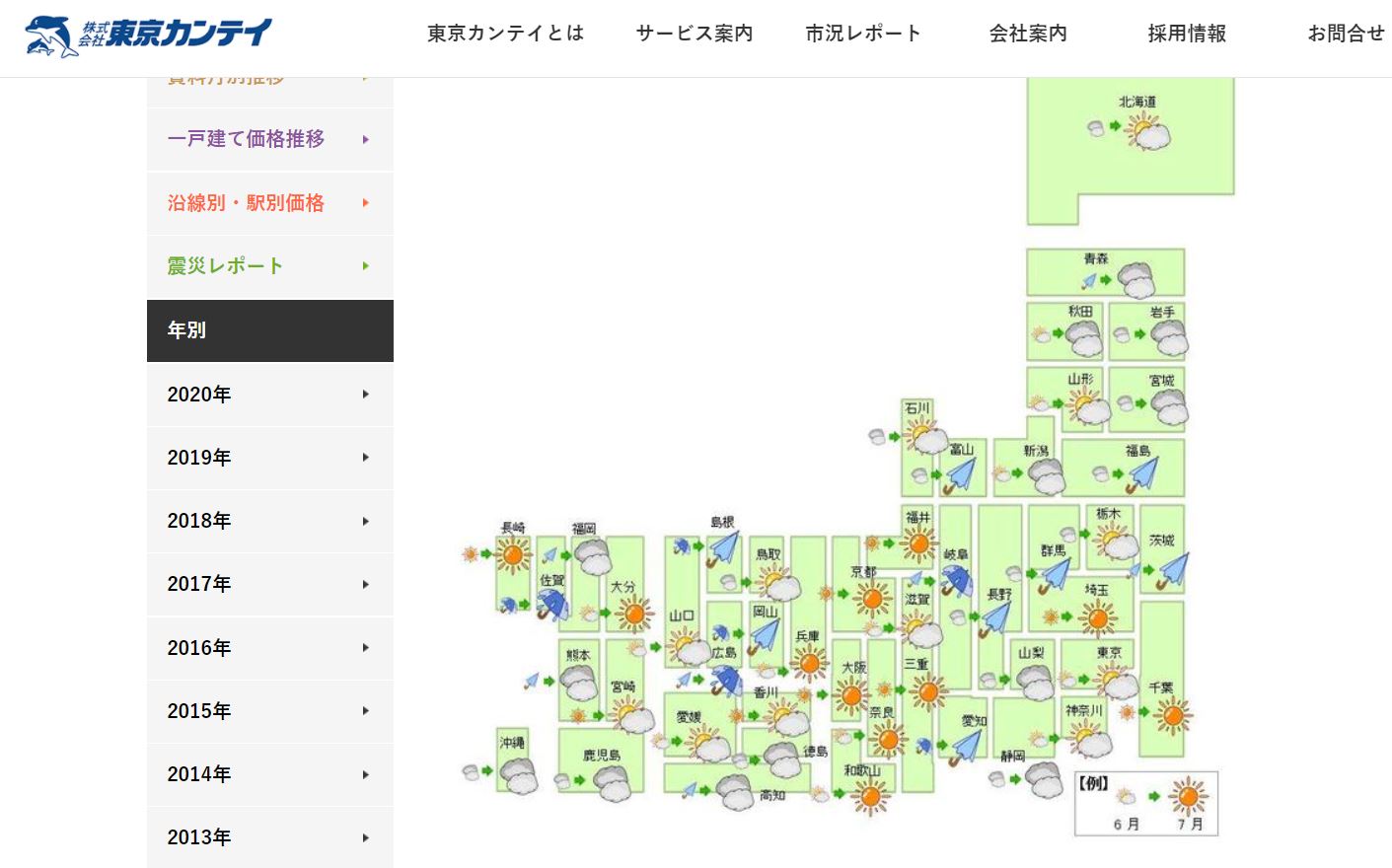Expand the 2017年 arrow in sidebar
The width and height of the screenshot is (1392, 868).
(x=366, y=584)
